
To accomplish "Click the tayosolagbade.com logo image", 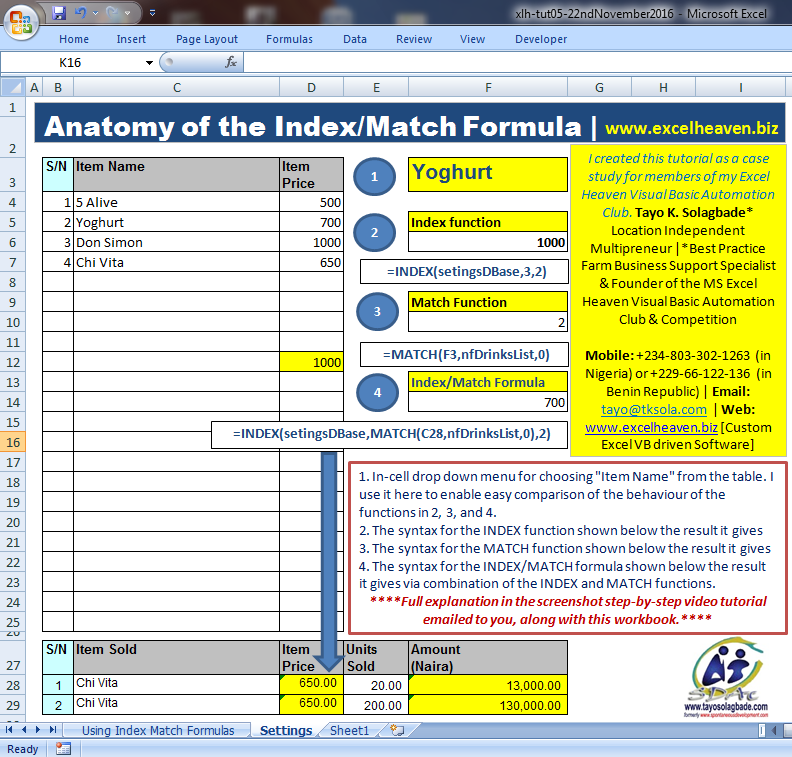I will click(726, 677).
